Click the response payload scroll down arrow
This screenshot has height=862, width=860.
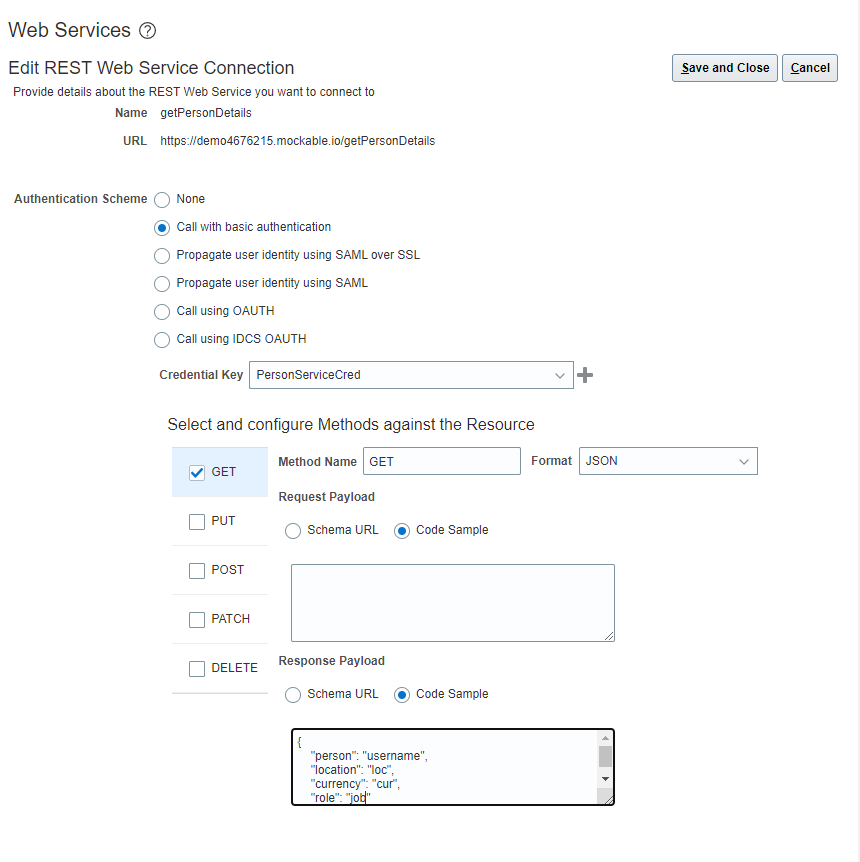[x=605, y=778]
